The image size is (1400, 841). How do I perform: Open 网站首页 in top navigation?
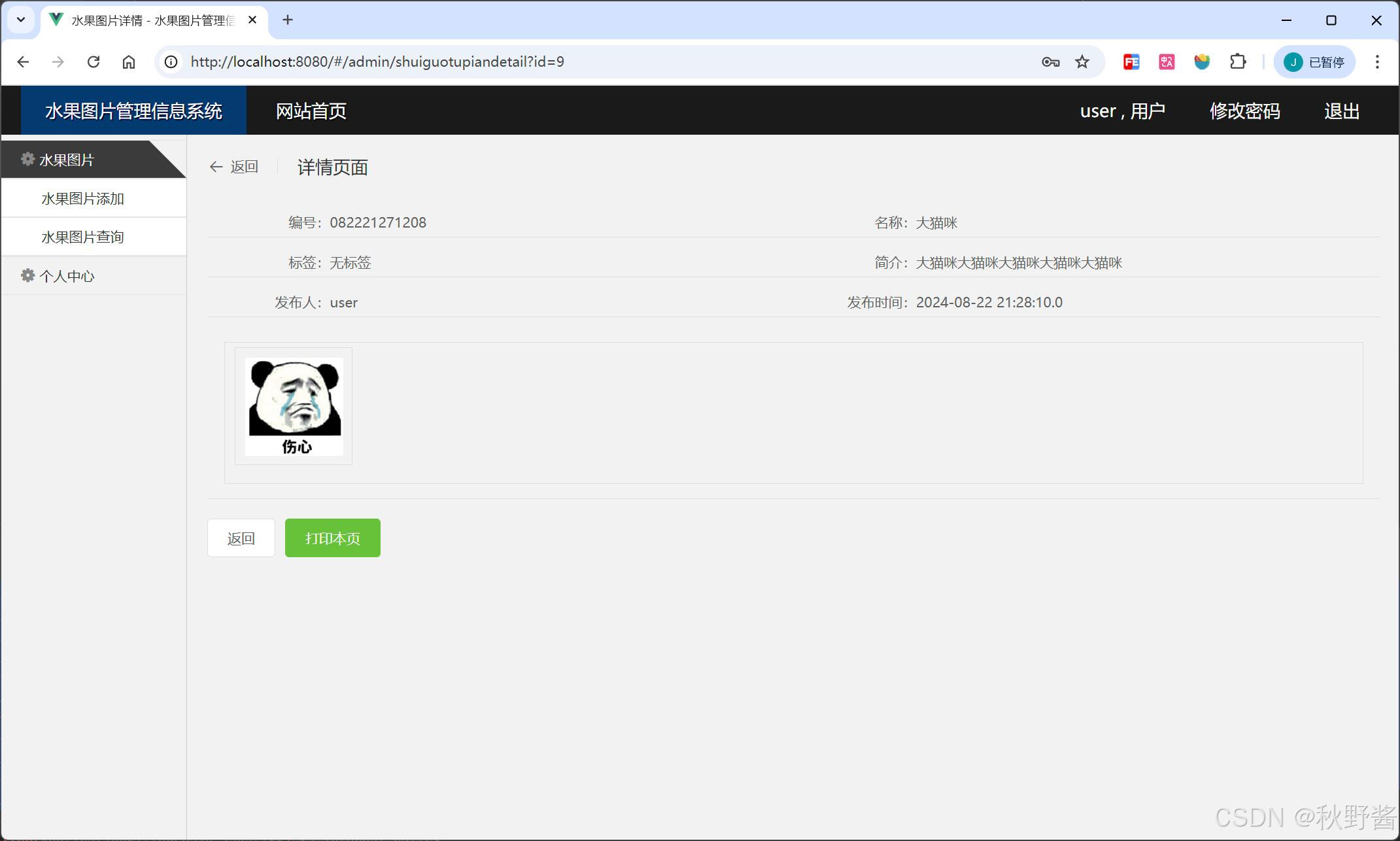pyautogui.click(x=311, y=111)
